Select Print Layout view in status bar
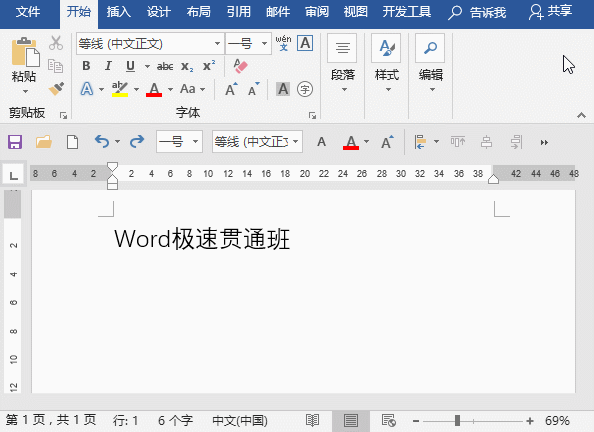 350,420
